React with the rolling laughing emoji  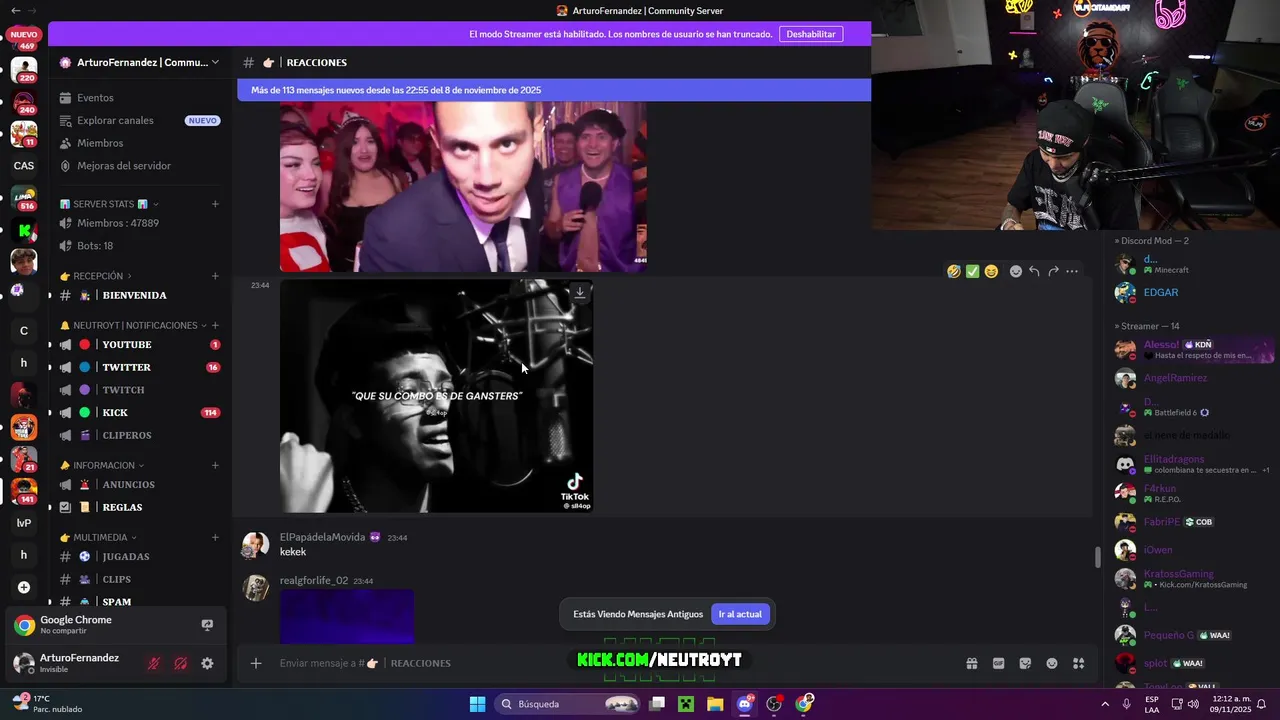(954, 271)
